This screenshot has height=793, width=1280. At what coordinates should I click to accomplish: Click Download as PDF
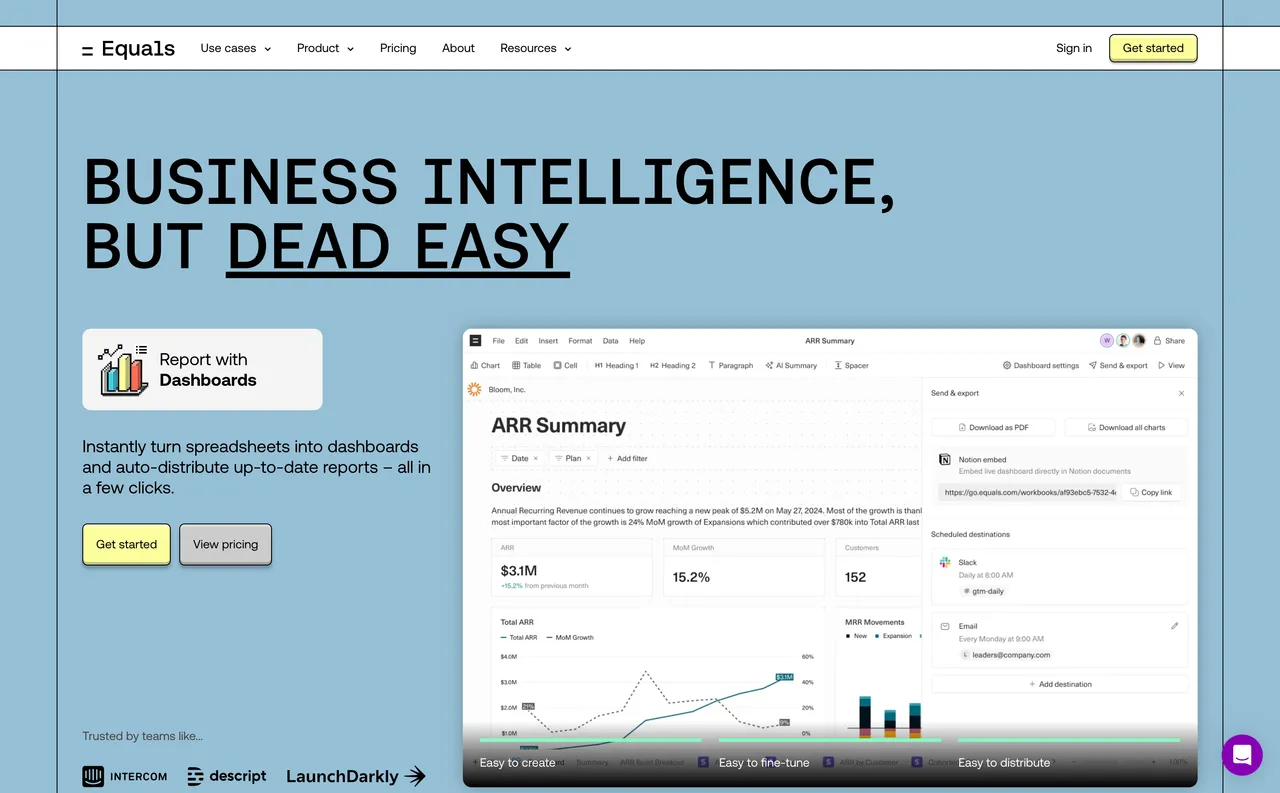[x=993, y=427]
